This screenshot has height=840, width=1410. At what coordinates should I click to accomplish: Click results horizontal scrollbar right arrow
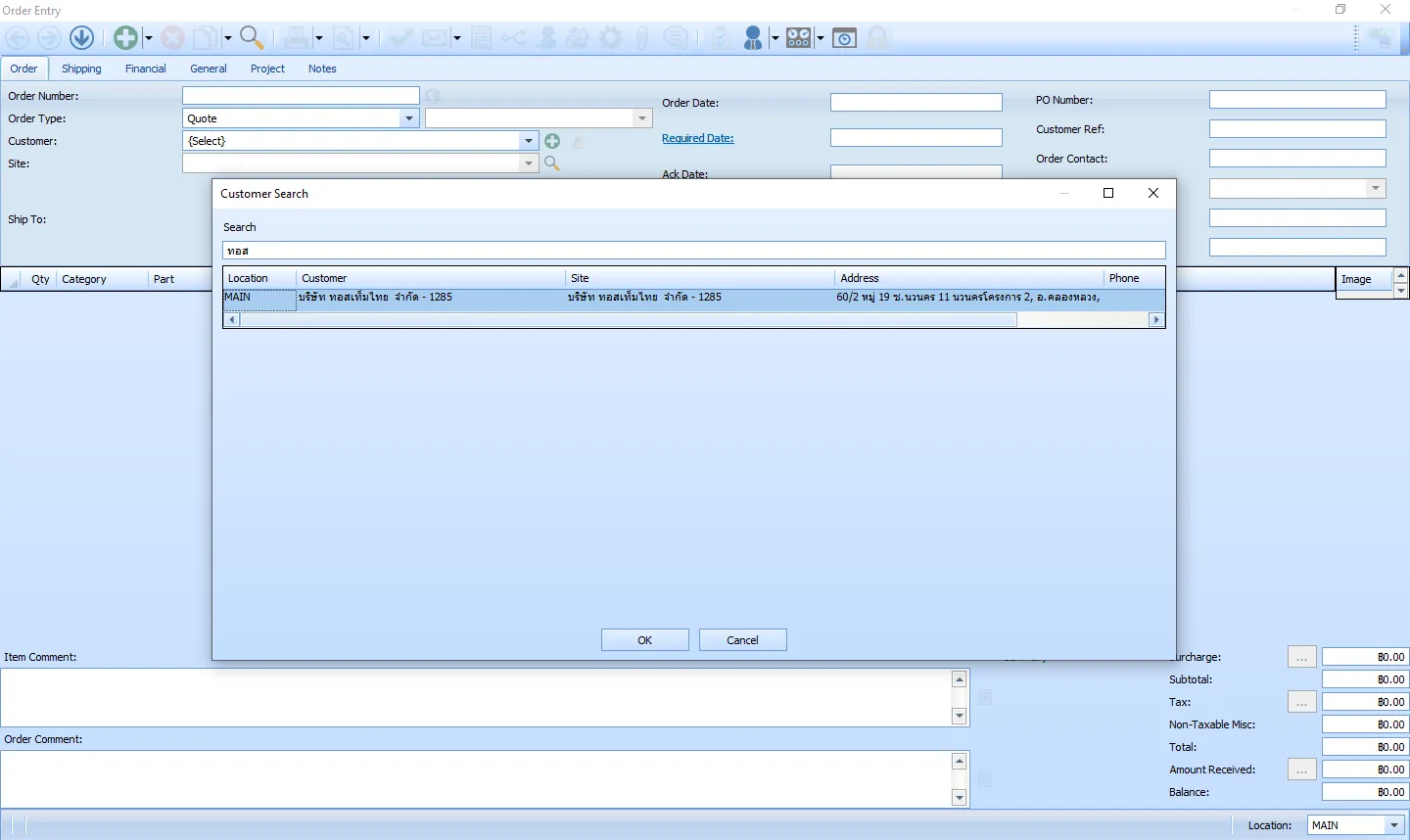pos(1156,320)
